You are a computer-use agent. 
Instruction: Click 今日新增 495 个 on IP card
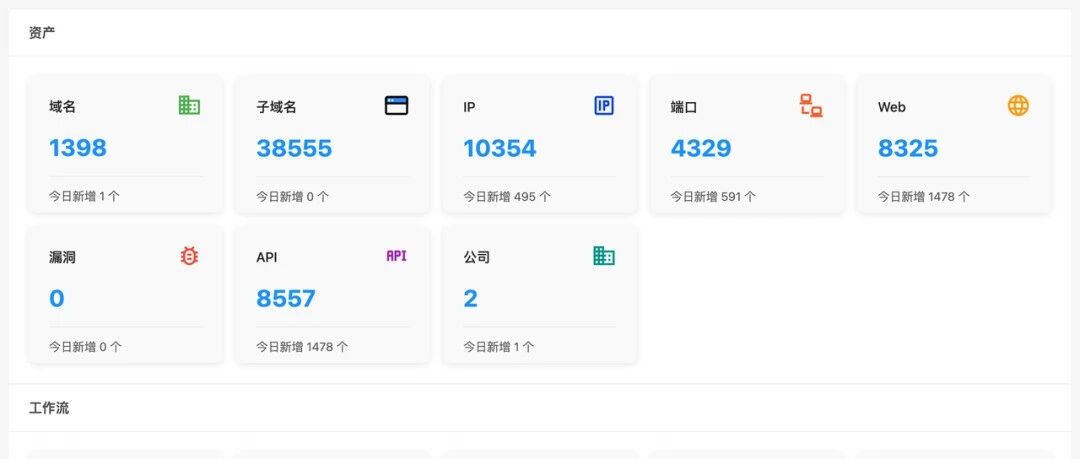[x=507, y=196]
